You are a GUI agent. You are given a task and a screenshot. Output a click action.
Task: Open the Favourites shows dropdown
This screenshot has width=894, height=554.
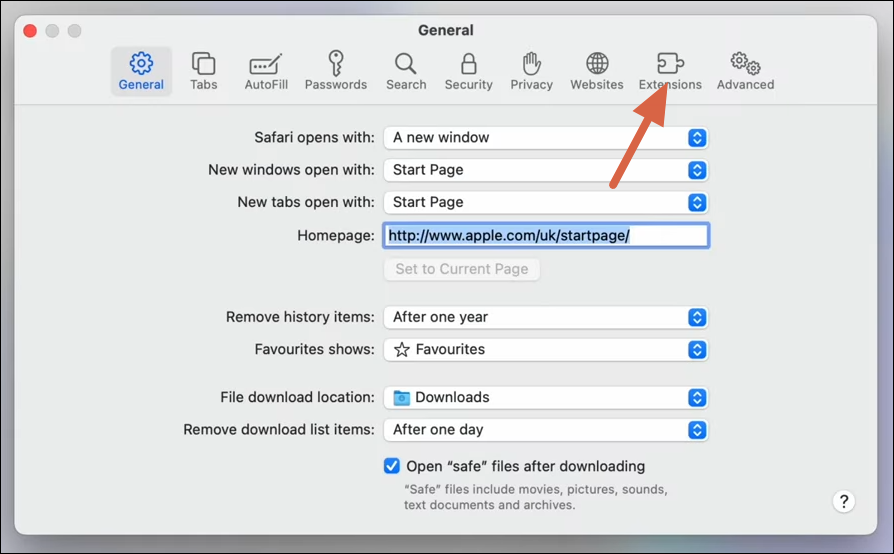546,349
